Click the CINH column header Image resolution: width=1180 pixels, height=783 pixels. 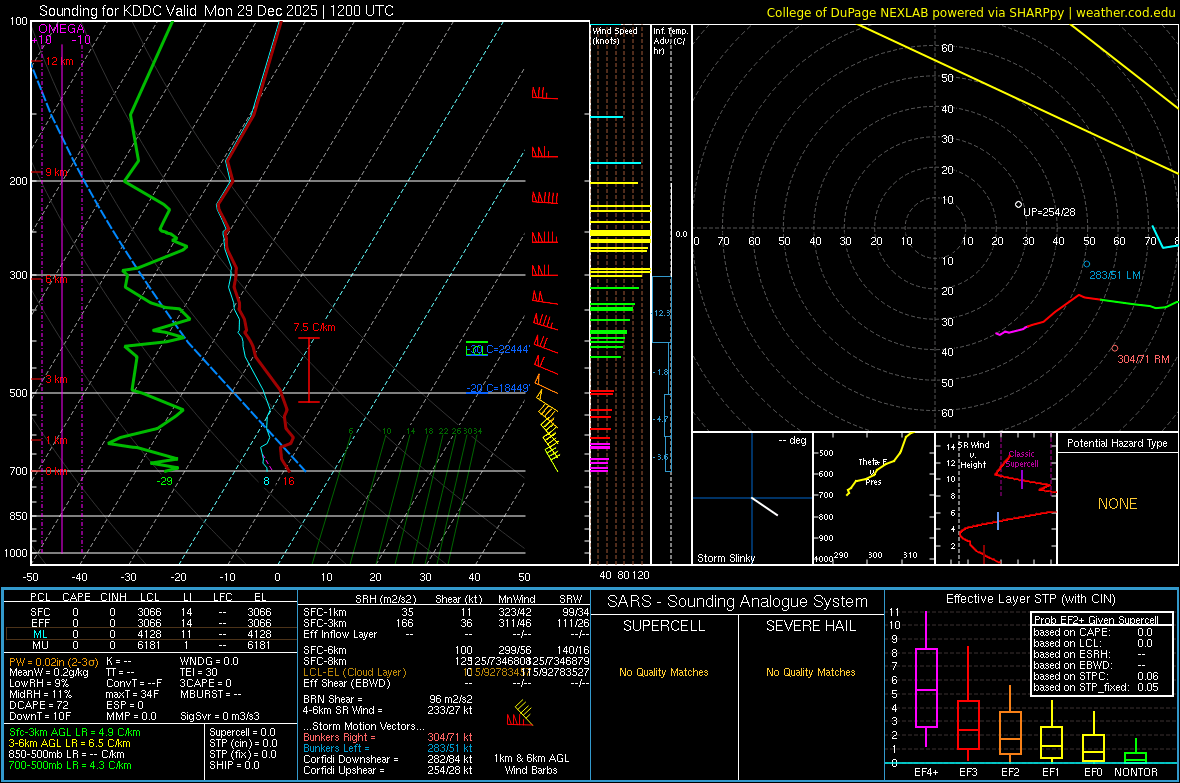pos(114,597)
